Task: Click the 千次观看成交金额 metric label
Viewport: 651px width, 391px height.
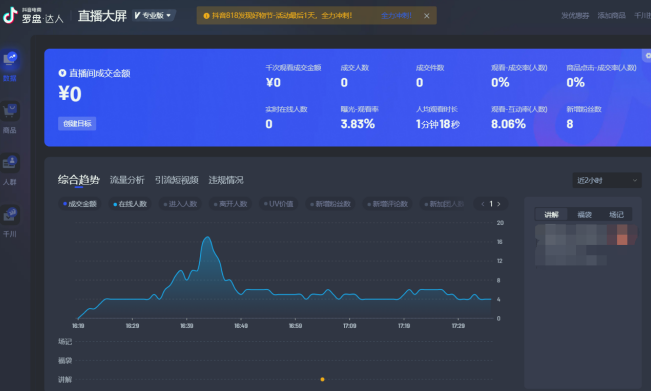Action: click(293, 68)
